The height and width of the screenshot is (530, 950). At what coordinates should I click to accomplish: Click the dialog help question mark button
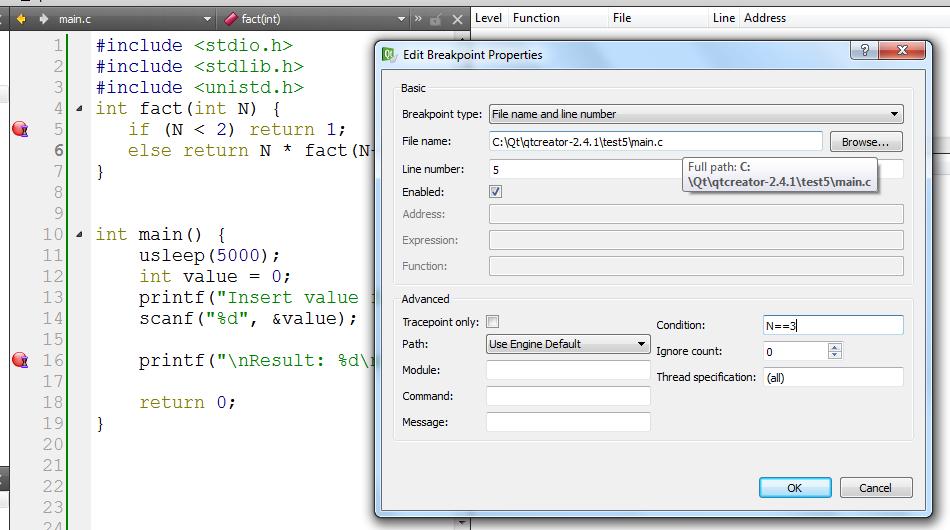click(x=865, y=50)
